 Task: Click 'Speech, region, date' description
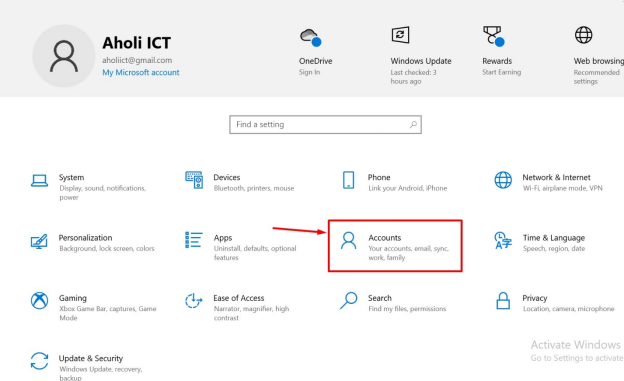[554, 248]
